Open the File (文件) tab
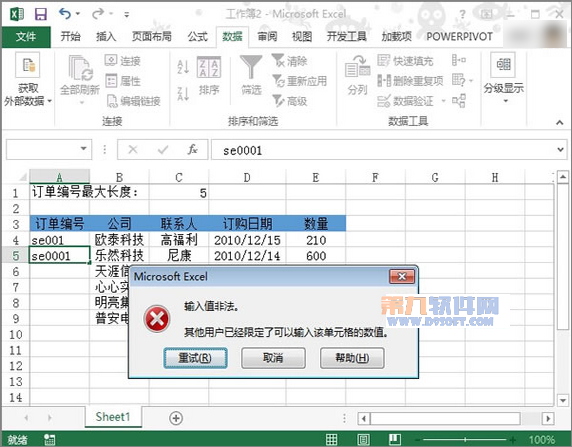 click(26, 36)
